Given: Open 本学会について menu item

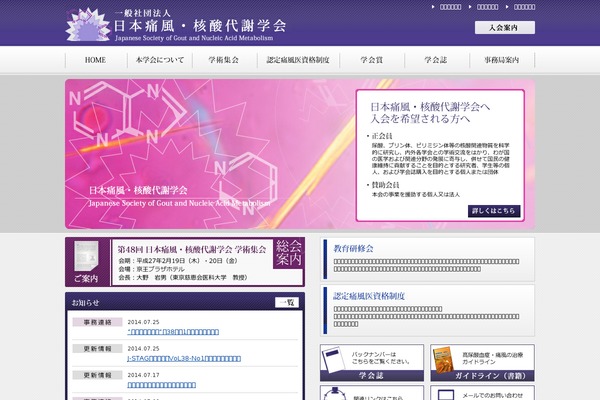Looking at the screenshot, I should [160, 60].
